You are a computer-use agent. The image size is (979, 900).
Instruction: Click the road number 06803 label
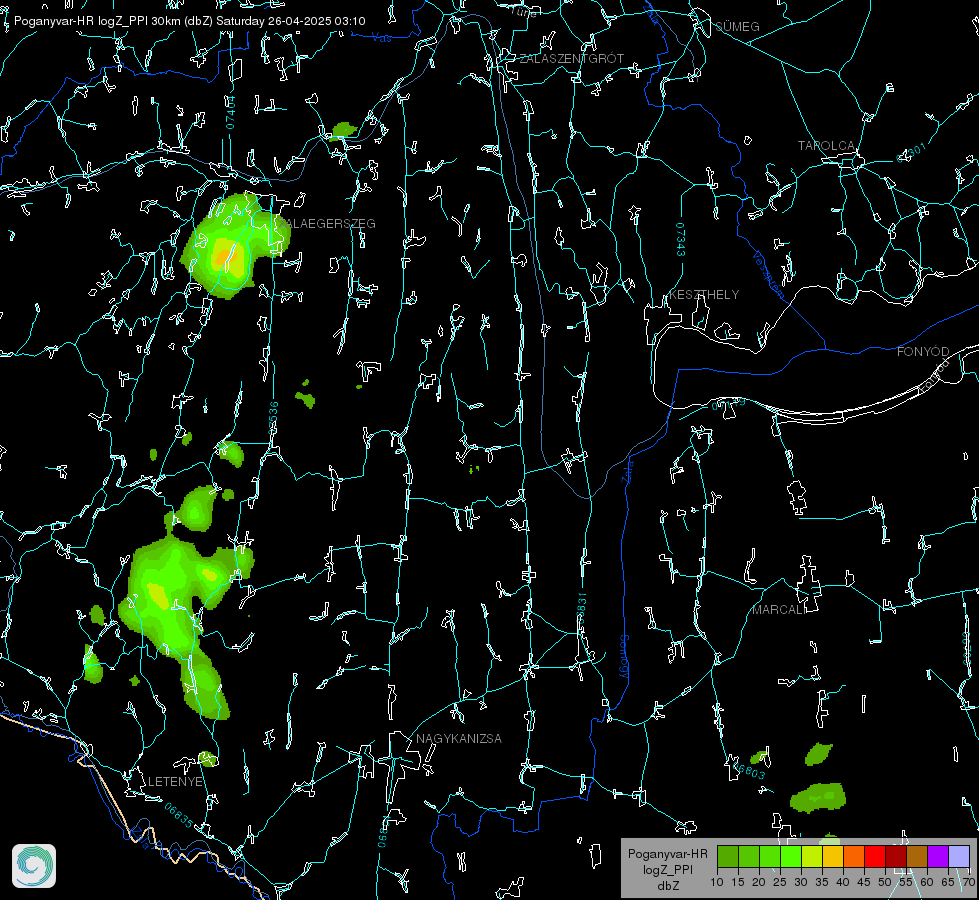point(749,770)
